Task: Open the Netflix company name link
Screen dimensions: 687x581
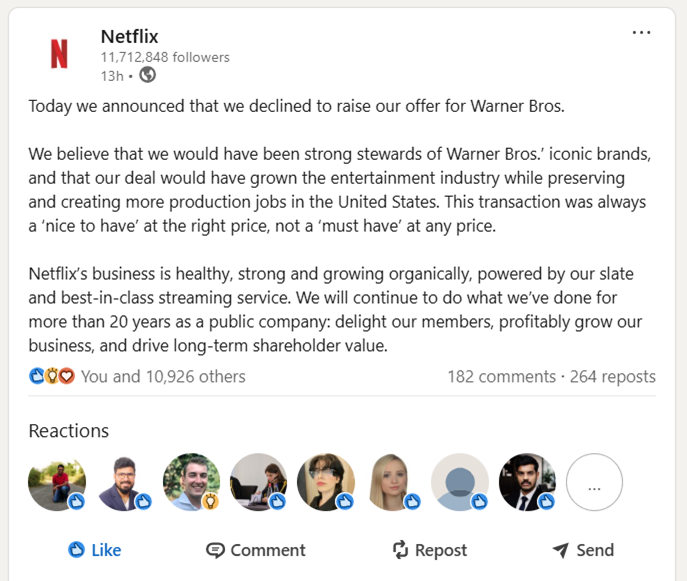Action: pyautogui.click(x=129, y=37)
